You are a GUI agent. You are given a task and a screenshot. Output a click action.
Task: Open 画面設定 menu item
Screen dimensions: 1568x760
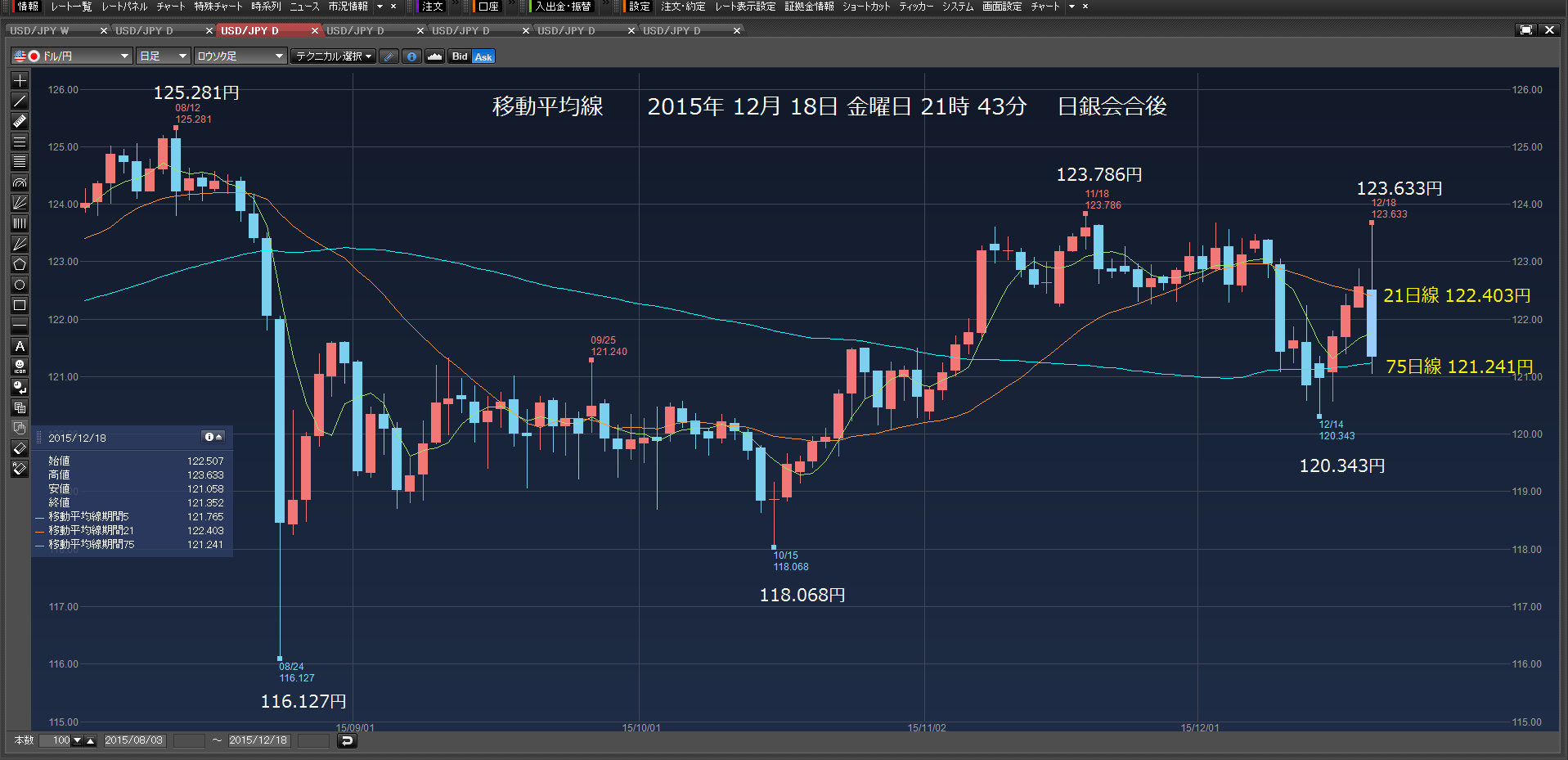[1002, 7]
